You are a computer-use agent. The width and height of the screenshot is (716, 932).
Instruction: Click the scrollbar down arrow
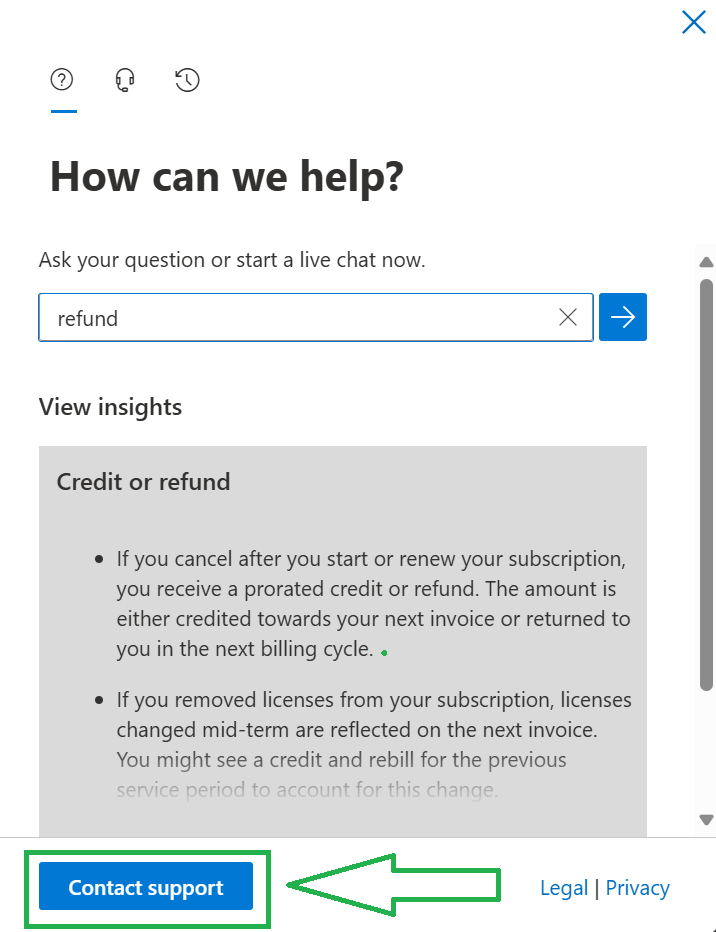coord(706,820)
